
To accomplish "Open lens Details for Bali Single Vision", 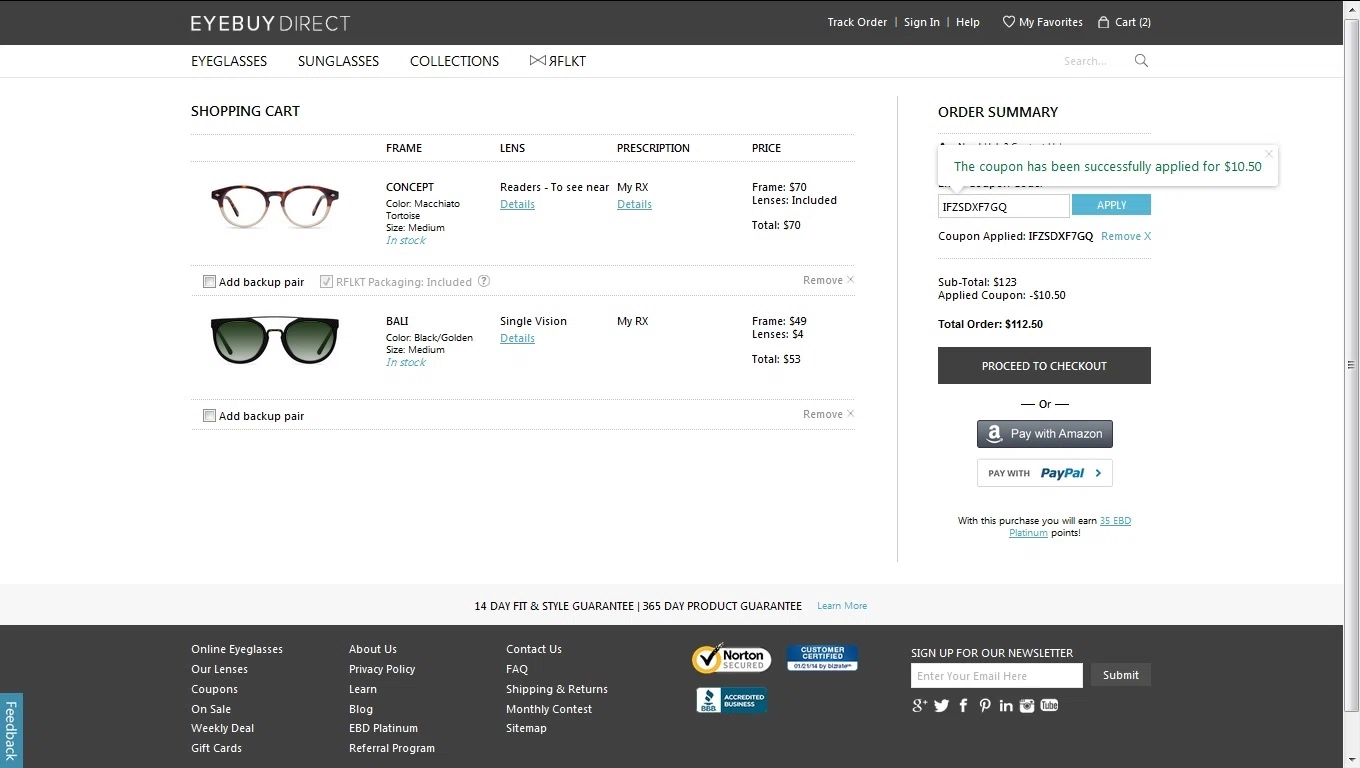I will click(x=517, y=338).
